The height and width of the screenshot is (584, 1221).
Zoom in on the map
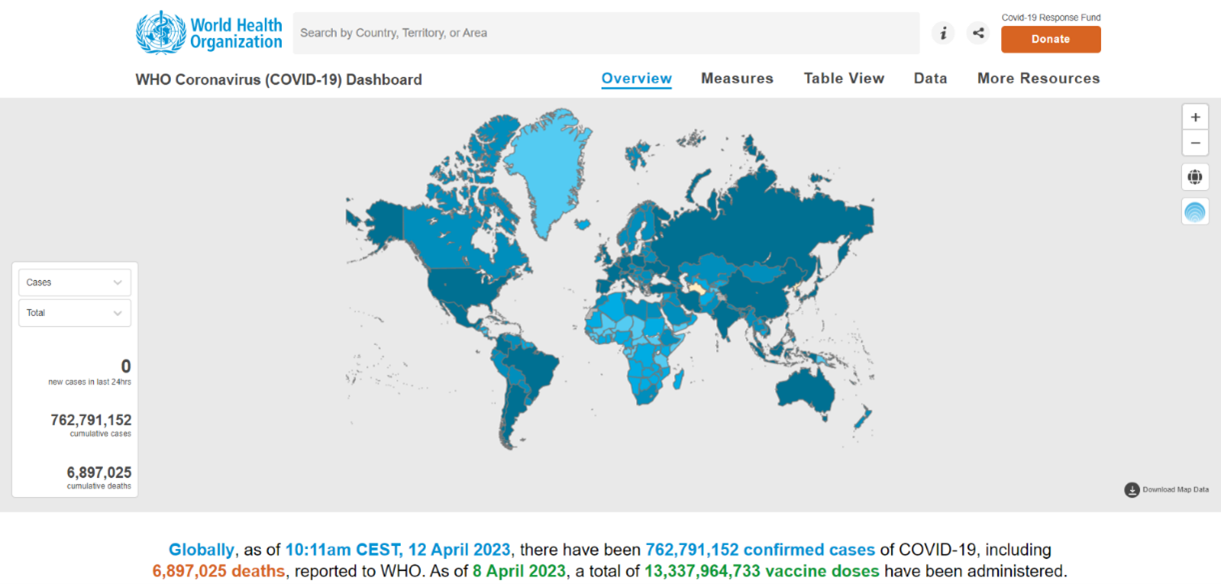tap(1195, 117)
